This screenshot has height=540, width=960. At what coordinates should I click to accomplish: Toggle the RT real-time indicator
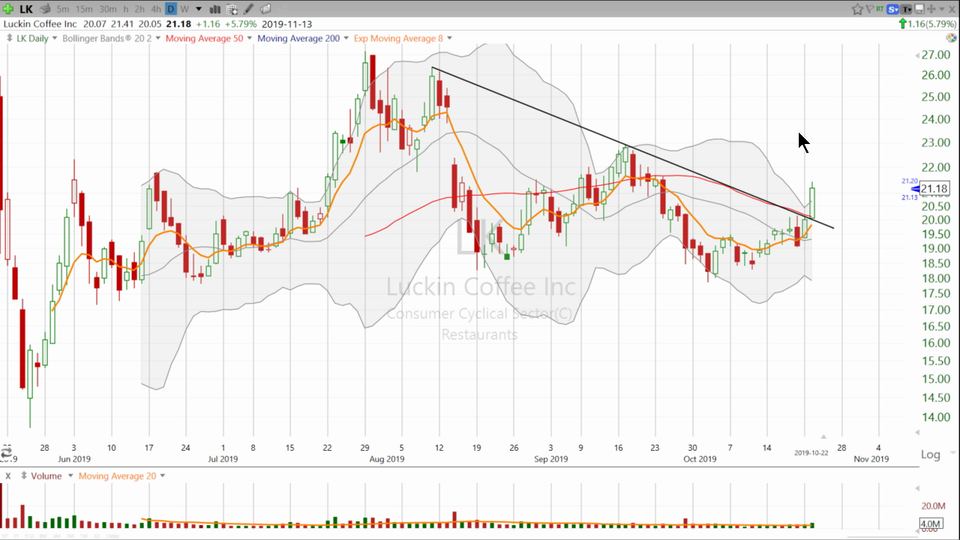click(x=880, y=9)
